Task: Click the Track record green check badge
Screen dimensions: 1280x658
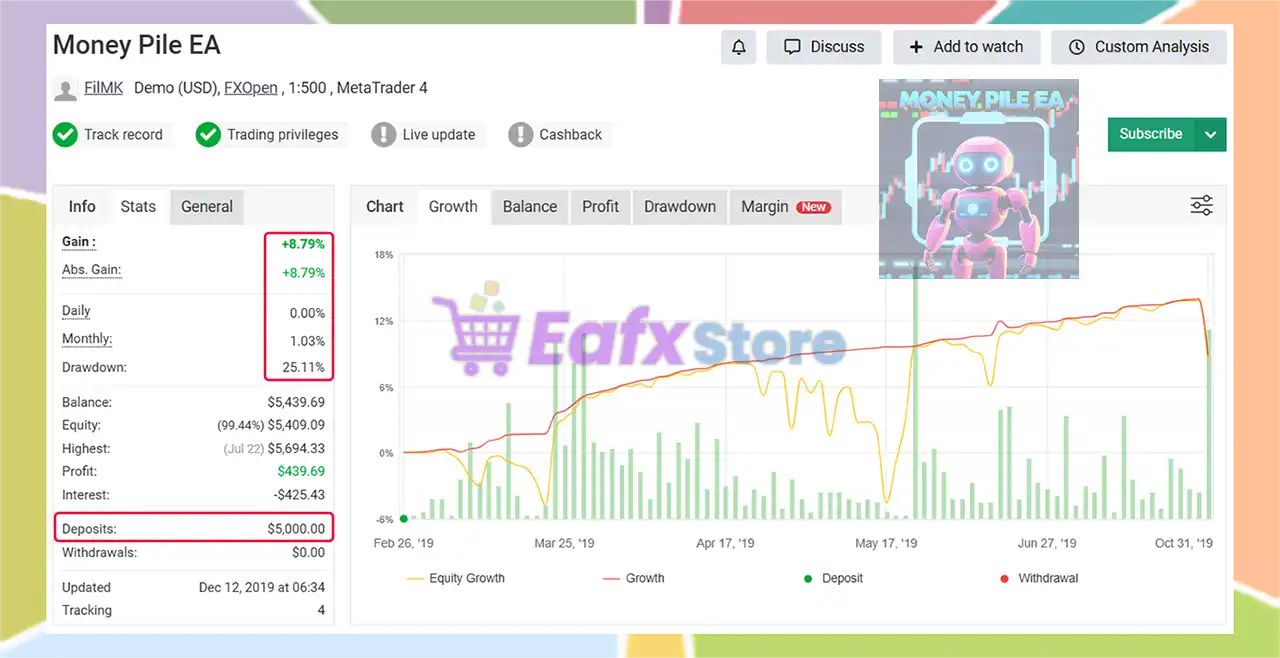Action: (x=65, y=135)
